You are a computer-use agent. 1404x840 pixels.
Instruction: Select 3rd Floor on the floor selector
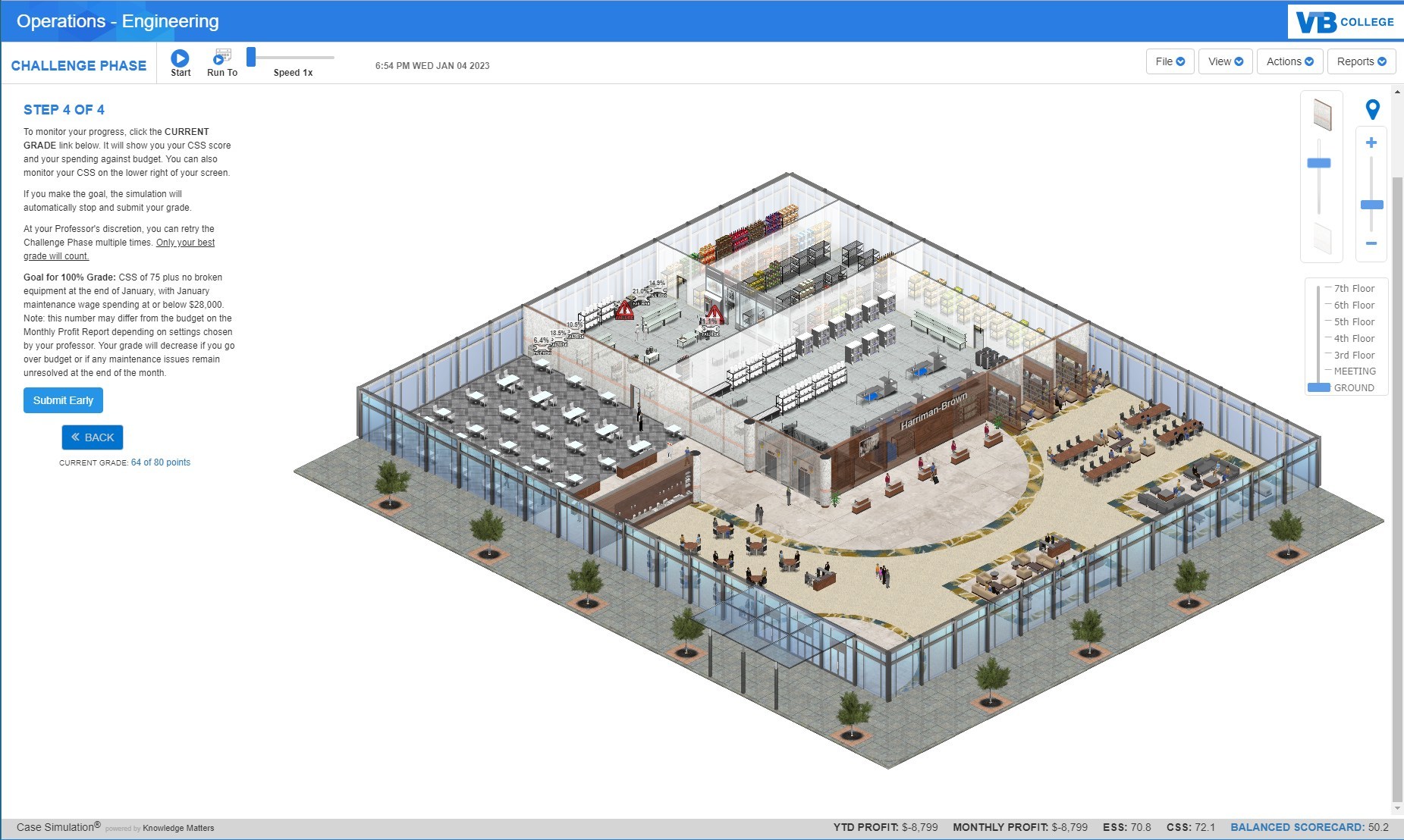tap(1354, 355)
